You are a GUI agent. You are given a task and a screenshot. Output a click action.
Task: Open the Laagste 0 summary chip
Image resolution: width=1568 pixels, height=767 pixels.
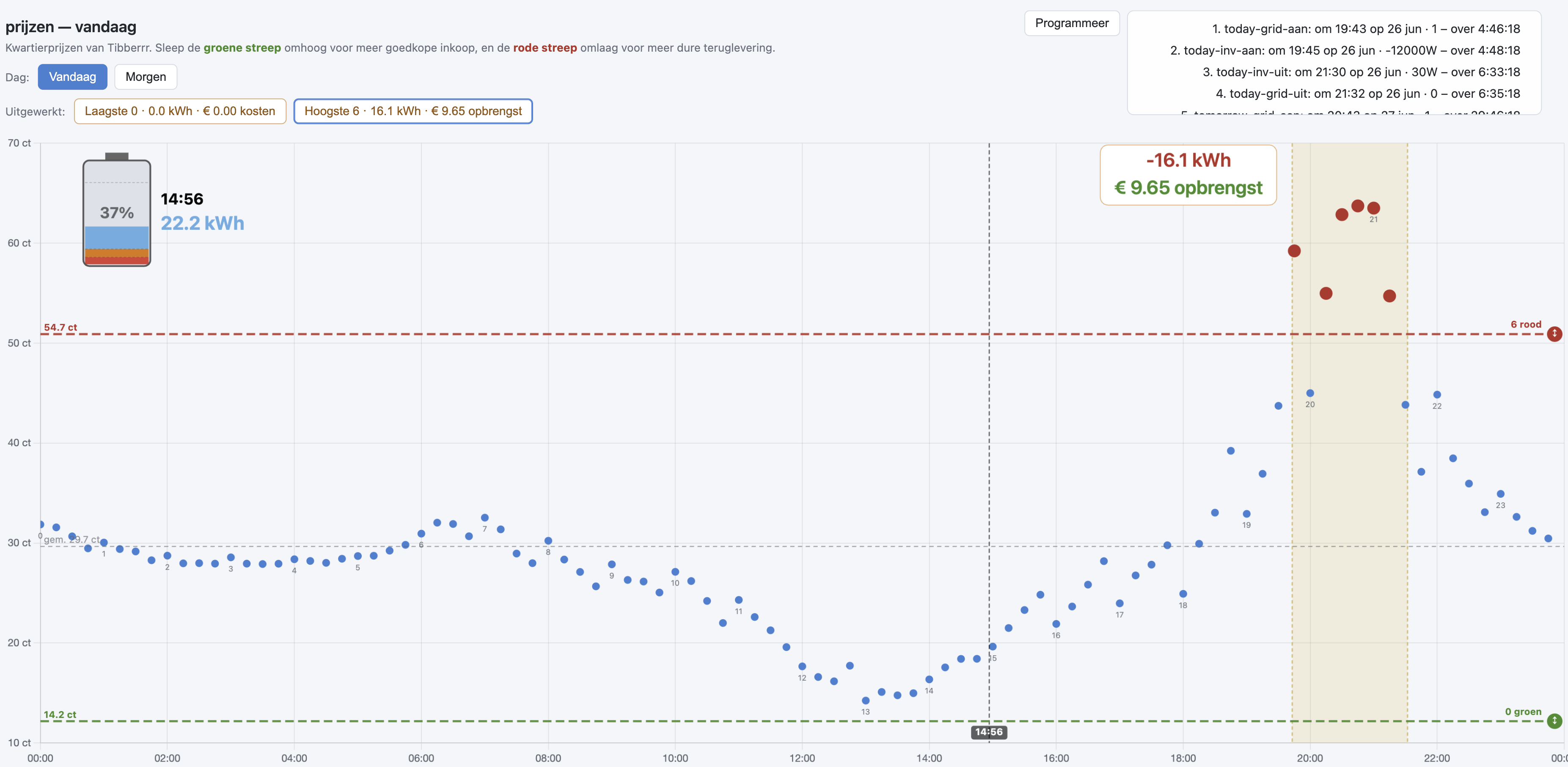180,111
